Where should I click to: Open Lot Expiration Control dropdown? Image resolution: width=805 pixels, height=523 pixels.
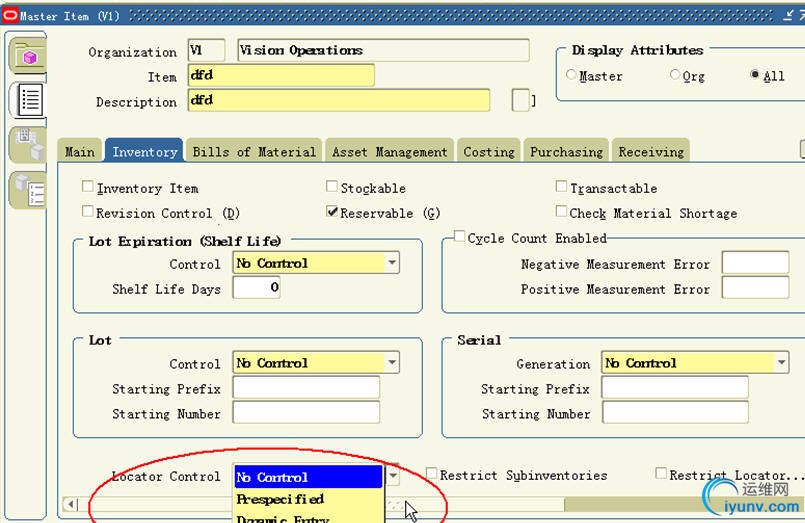[392, 263]
